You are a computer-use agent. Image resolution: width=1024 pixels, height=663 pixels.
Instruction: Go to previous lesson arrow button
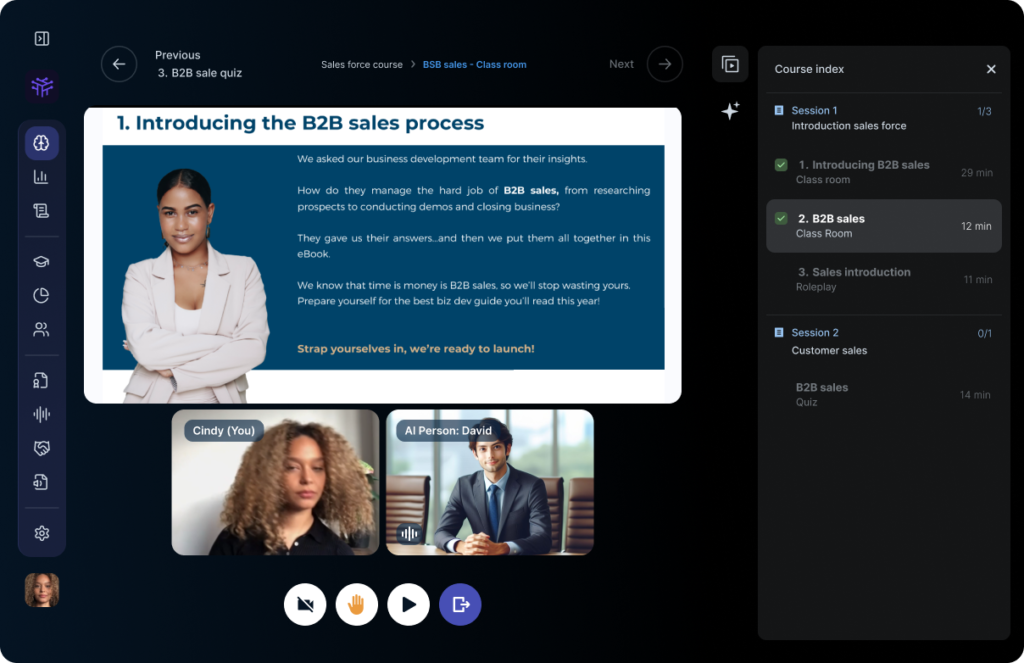pyautogui.click(x=119, y=64)
